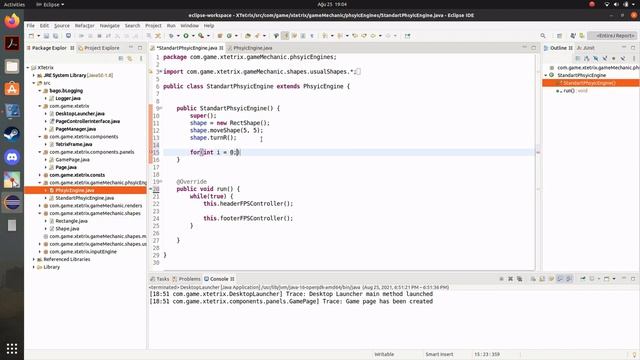Click the Collapse All icon in Package Explorer
The width and height of the screenshot is (640, 360).
(121, 58)
